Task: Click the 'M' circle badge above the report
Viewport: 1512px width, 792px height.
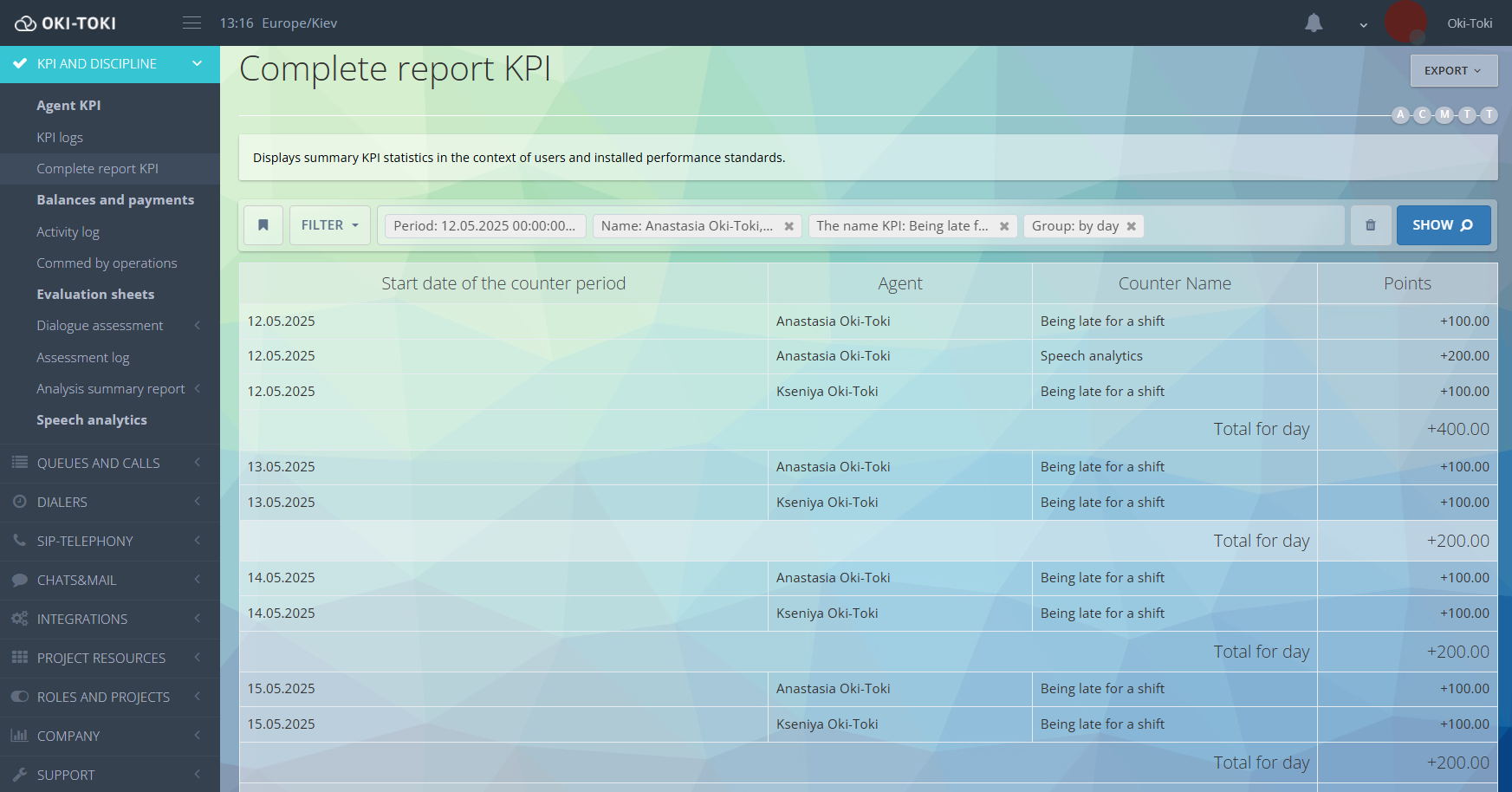Action: tap(1444, 114)
